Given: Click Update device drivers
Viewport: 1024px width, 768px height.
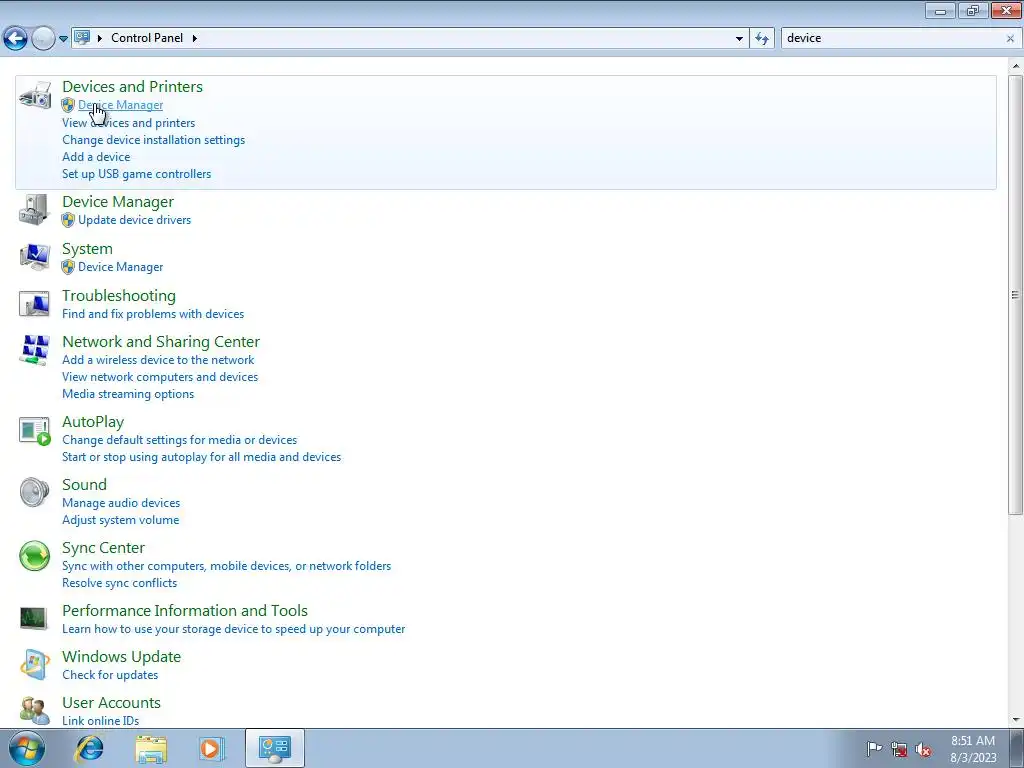Looking at the screenshot, I should pyautogui.click(x=135, y=220).
